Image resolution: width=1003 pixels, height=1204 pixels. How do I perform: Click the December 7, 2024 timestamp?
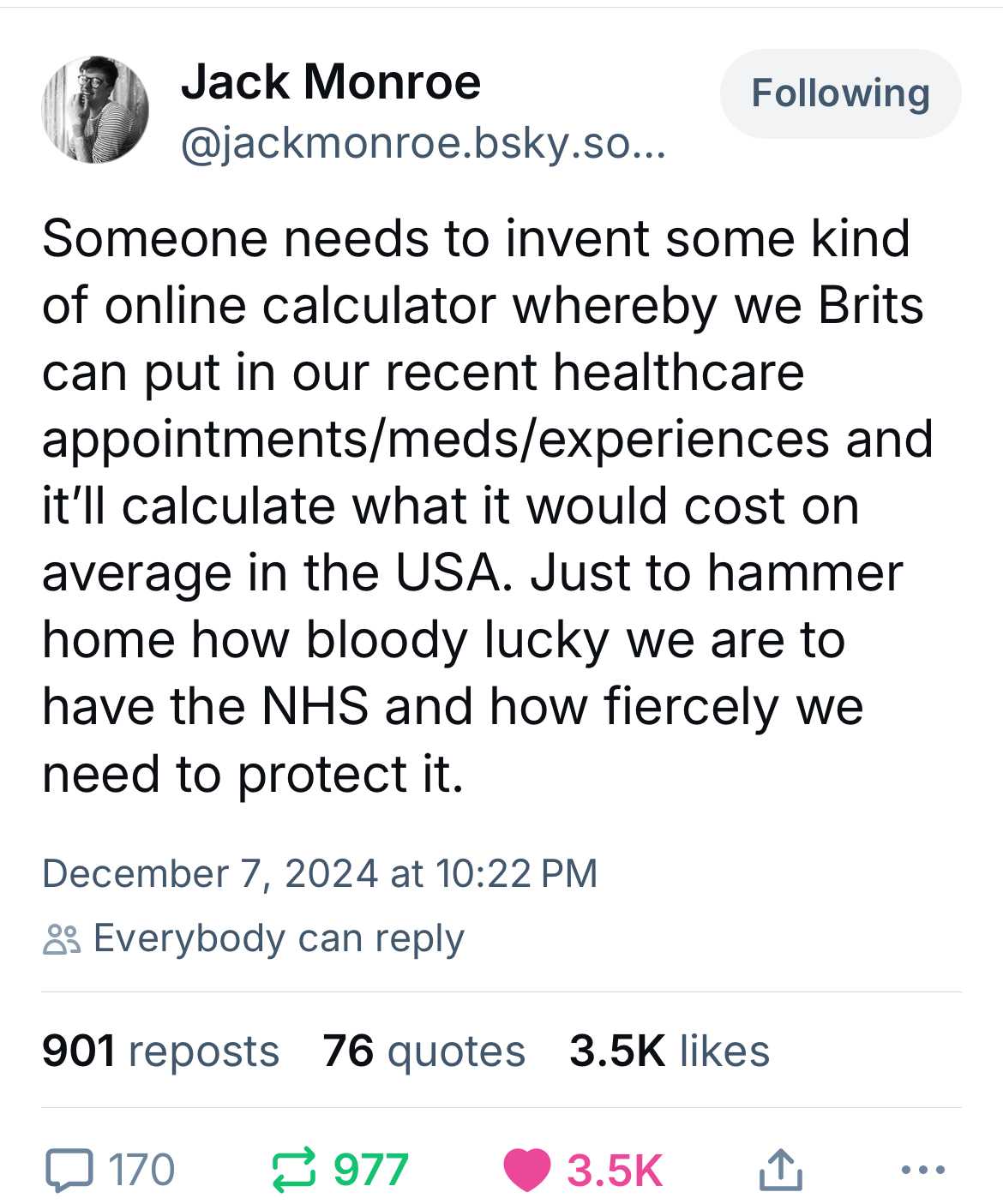[x=320, y=873]
